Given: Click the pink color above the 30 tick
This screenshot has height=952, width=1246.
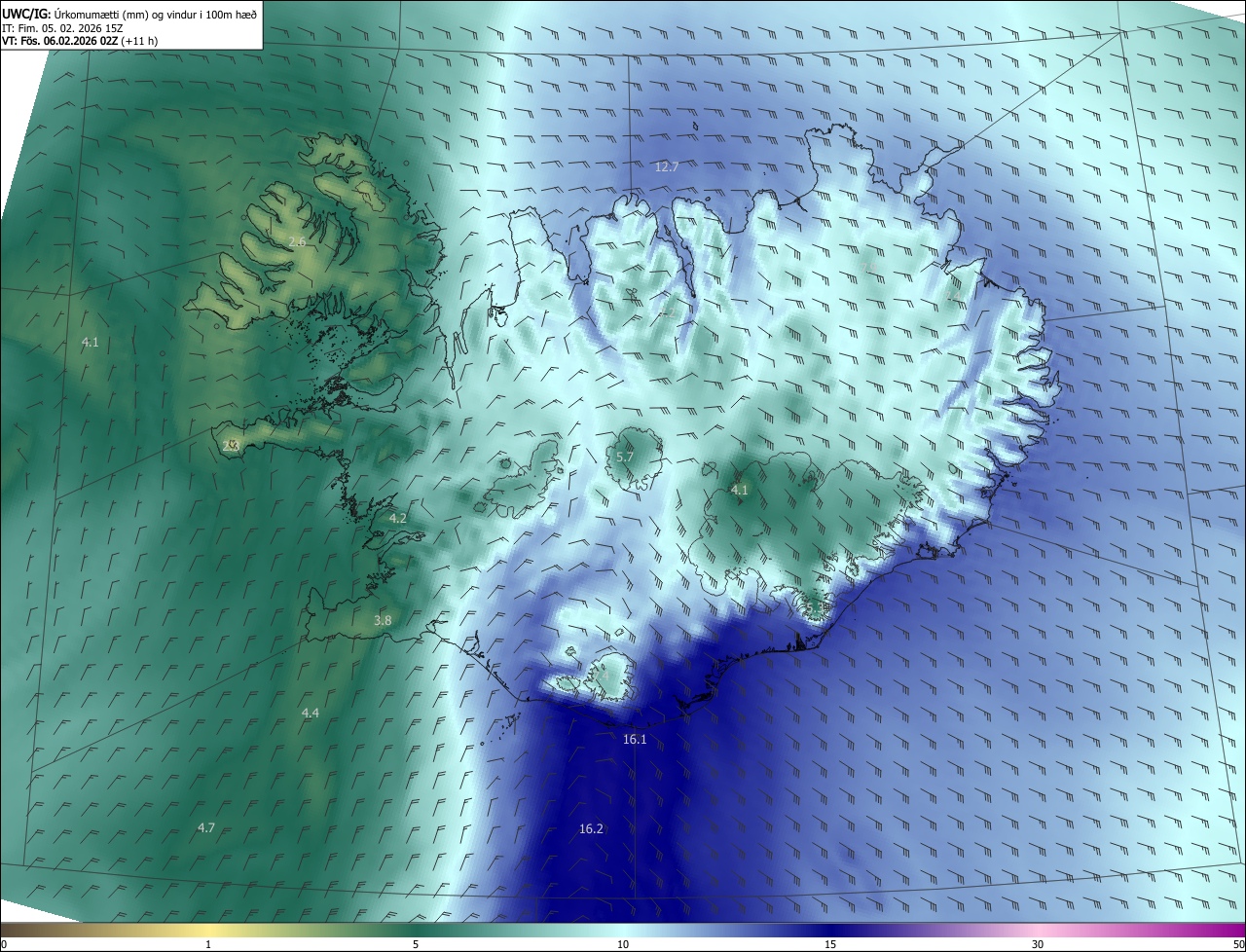Looking at the screenshot, I should pos(1038,930).
